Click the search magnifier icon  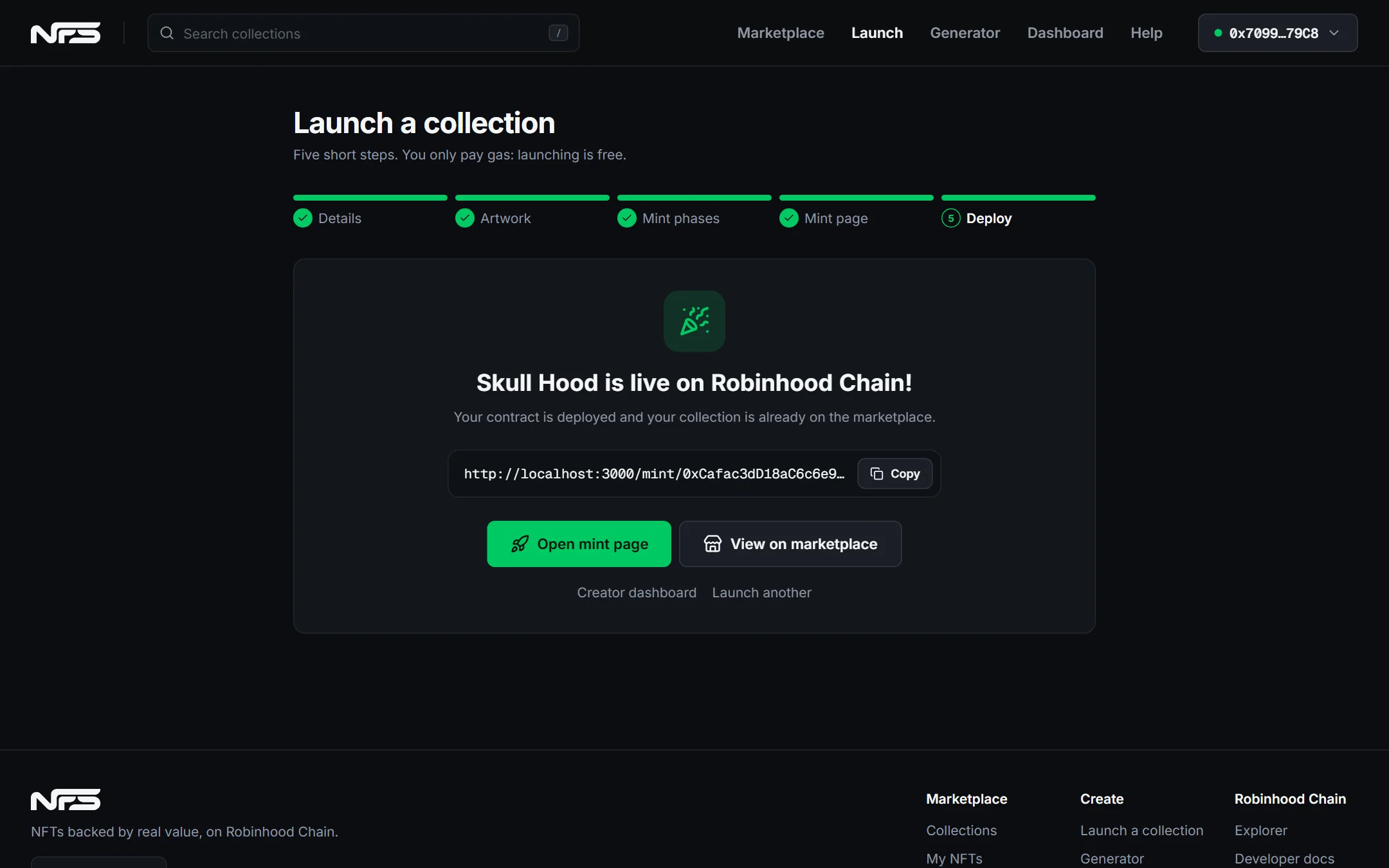point(167,33)
